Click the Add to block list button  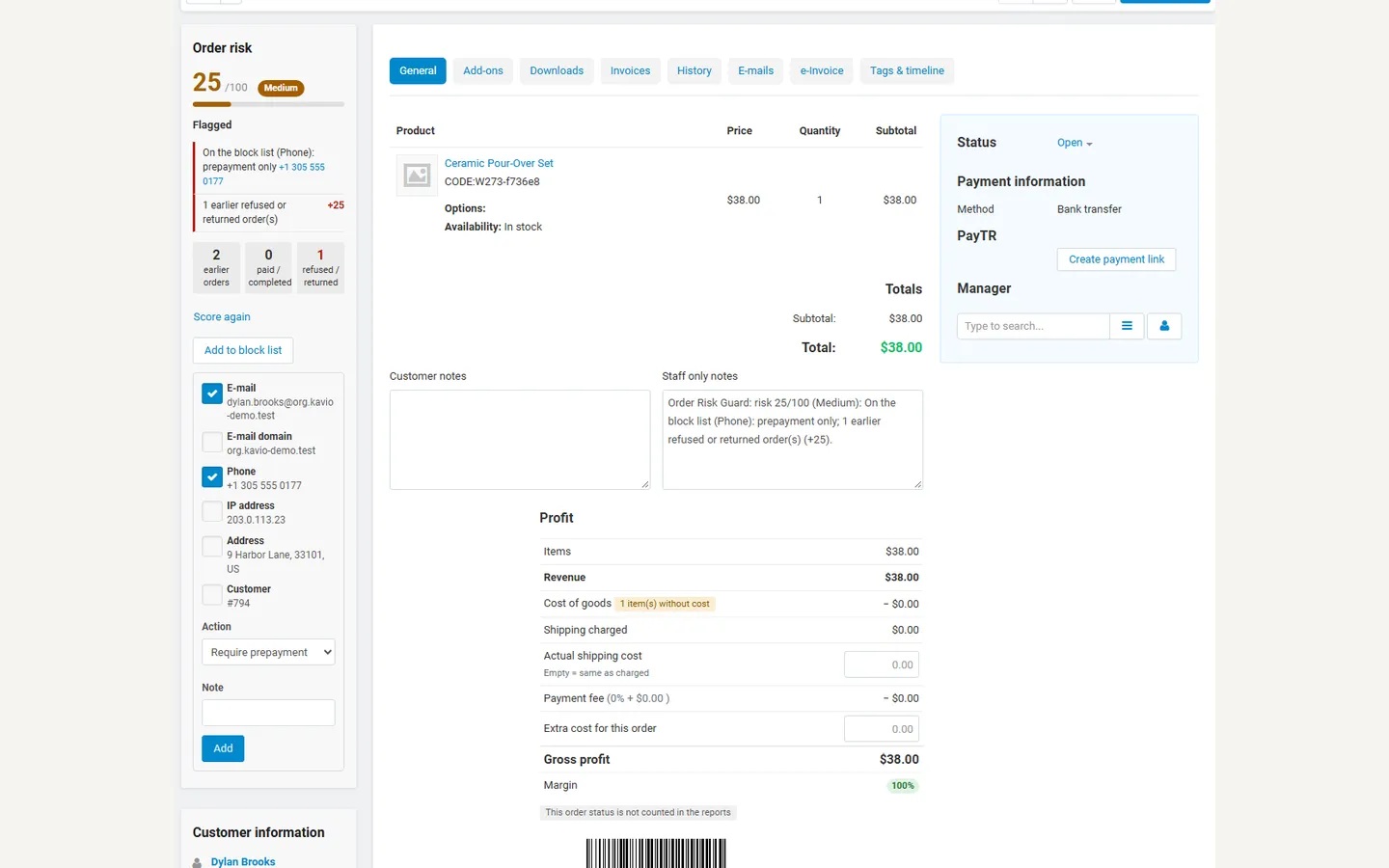(x=243, y=350)
